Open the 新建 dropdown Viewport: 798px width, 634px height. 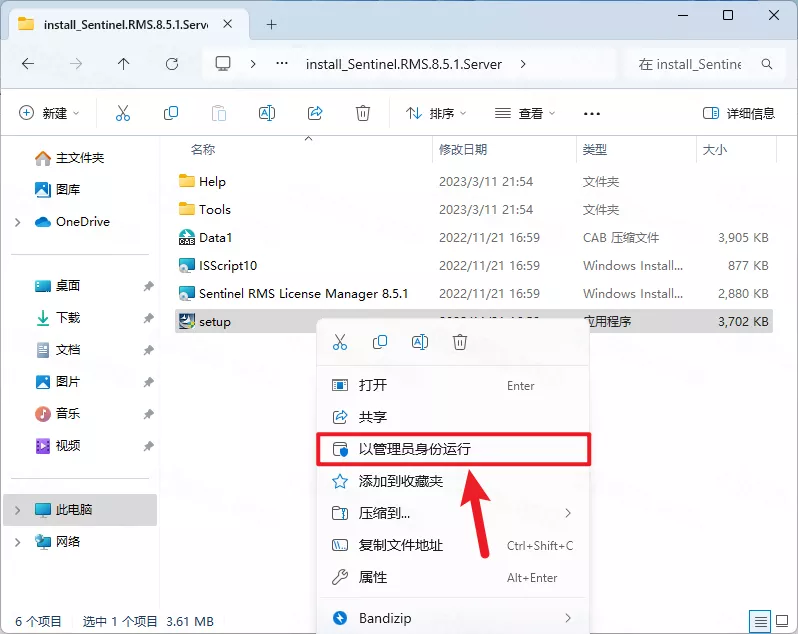point(49,114)
